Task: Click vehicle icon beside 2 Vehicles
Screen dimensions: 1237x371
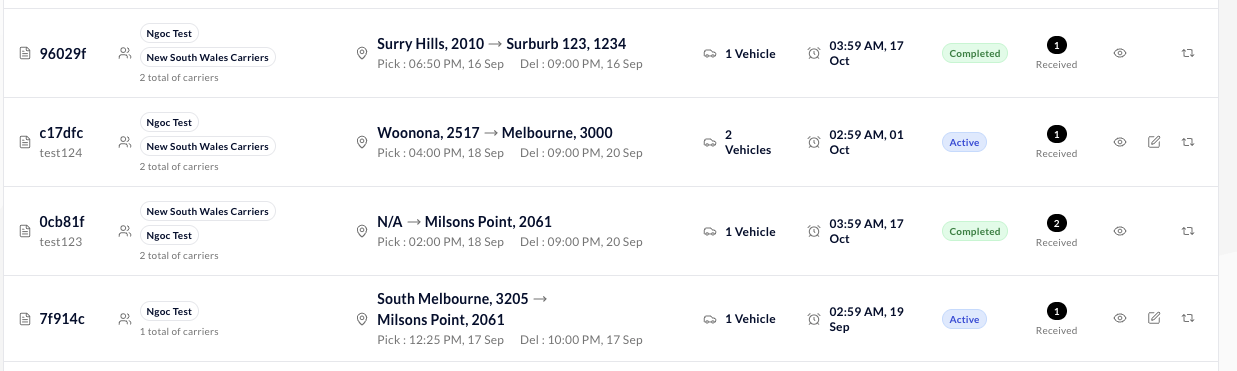Action: (x=710, y=142)
